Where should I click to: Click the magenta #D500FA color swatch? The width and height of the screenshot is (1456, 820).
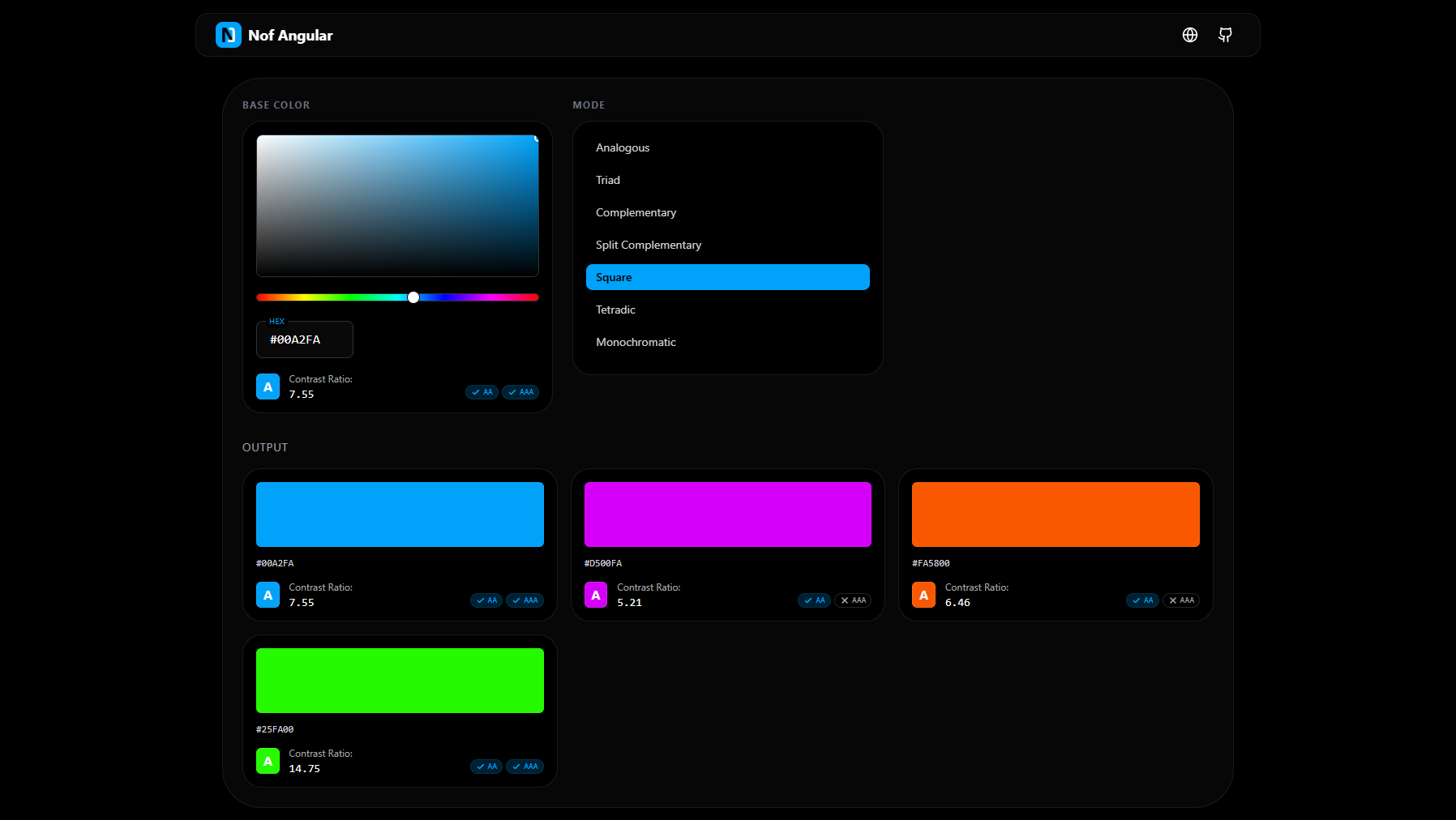[x=727, y=514]
